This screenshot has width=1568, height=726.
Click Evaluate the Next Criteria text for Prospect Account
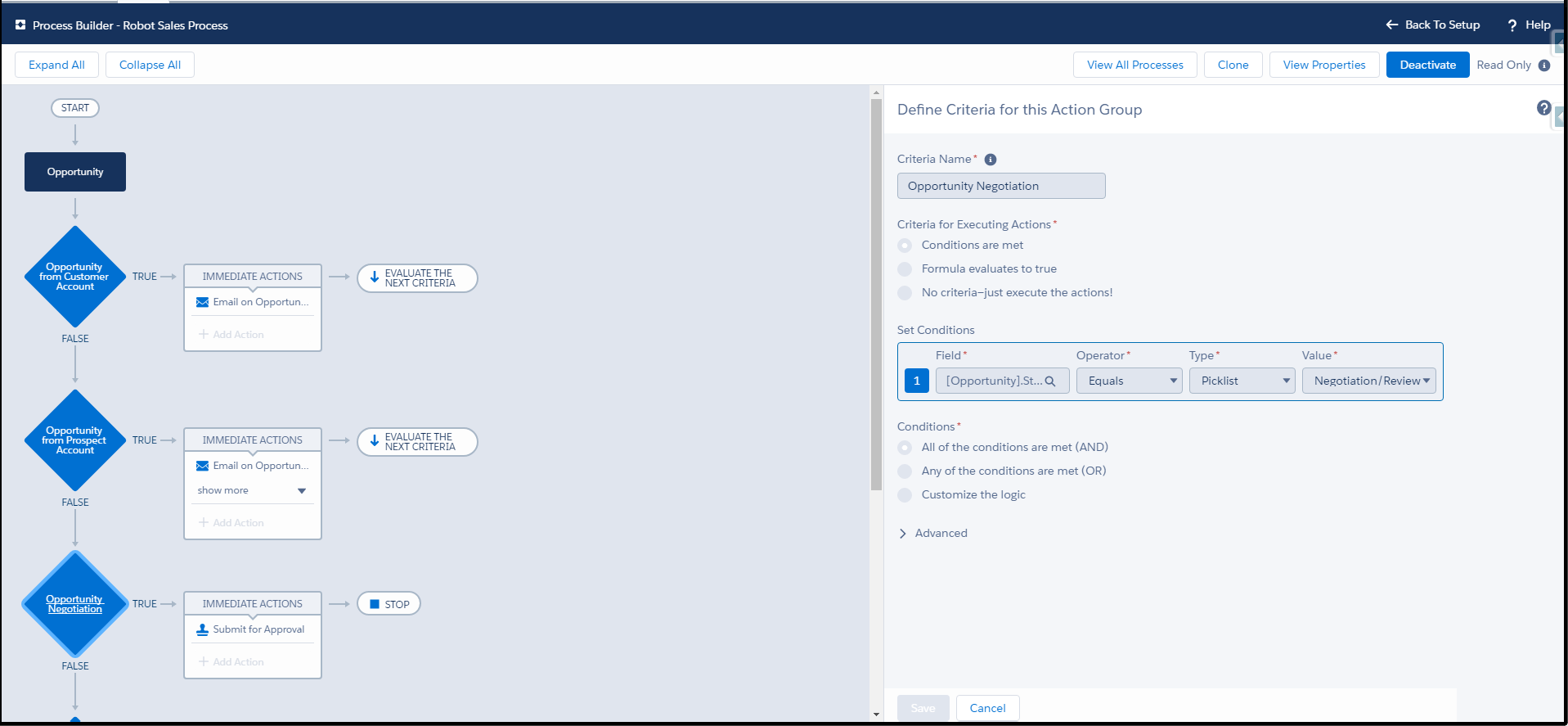click(420, 442)
